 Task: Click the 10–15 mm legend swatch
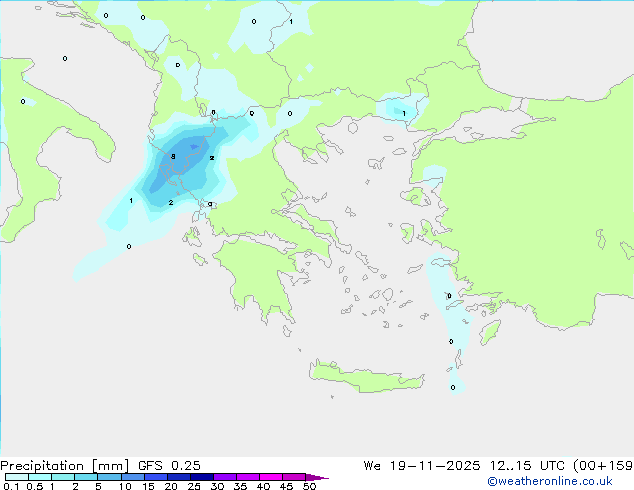[133, 477]
